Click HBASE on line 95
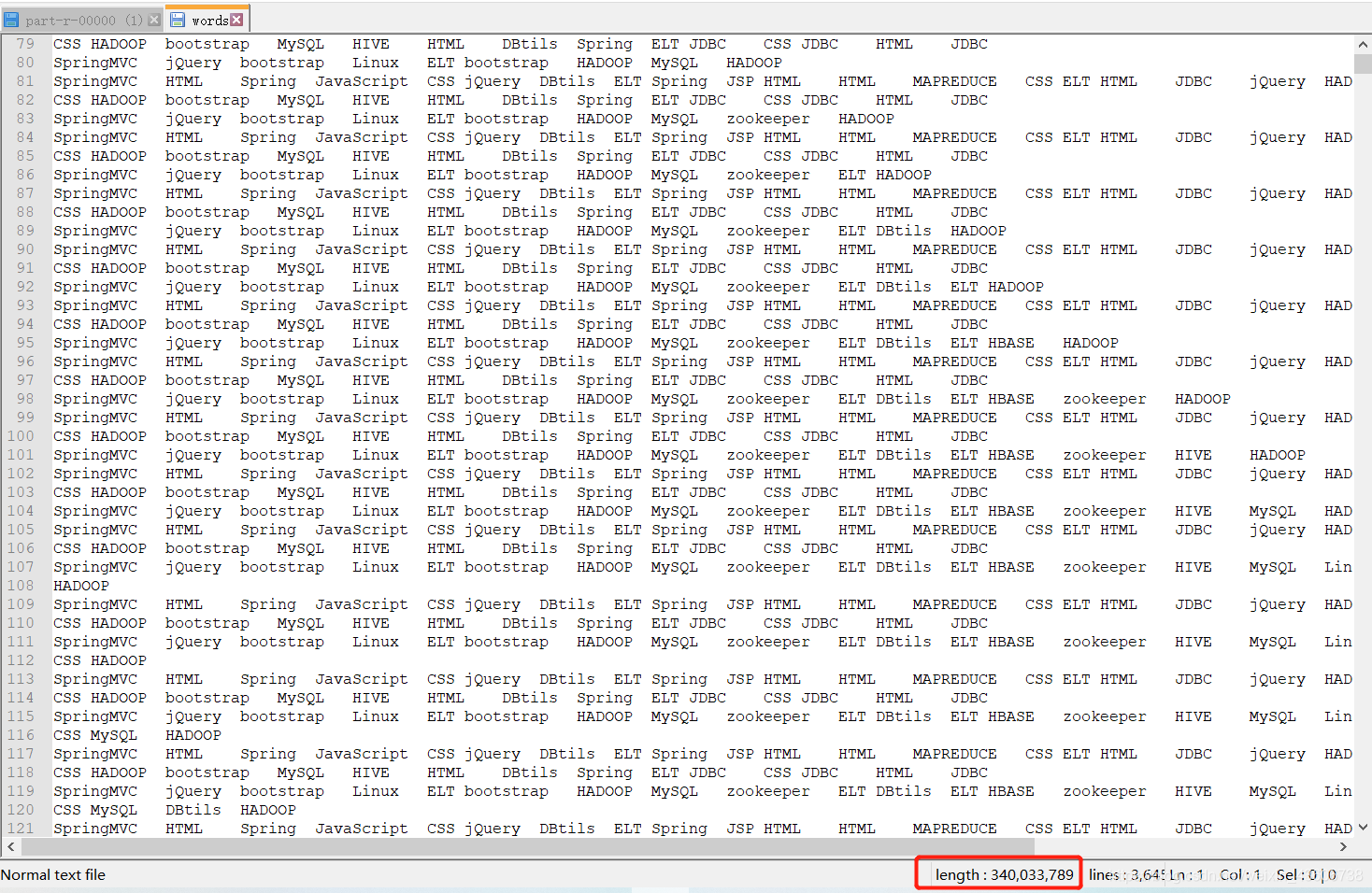This screenshot has height=893, width=1372. coord(1011,343)
